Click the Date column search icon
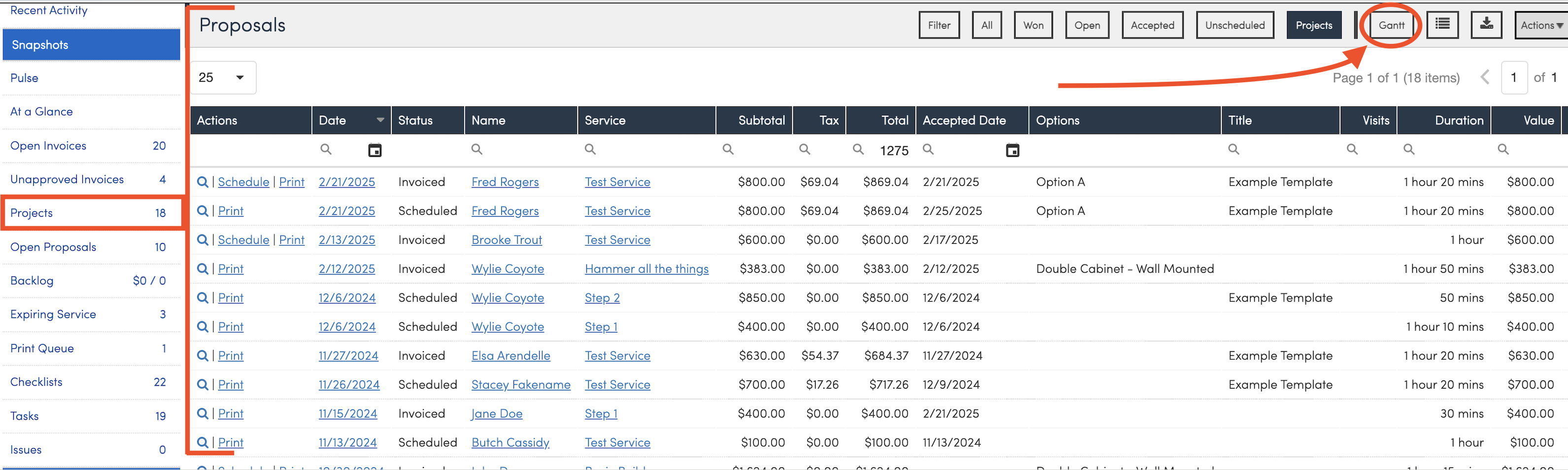This screenshot has height=470, width=1568. click(326, 149)
